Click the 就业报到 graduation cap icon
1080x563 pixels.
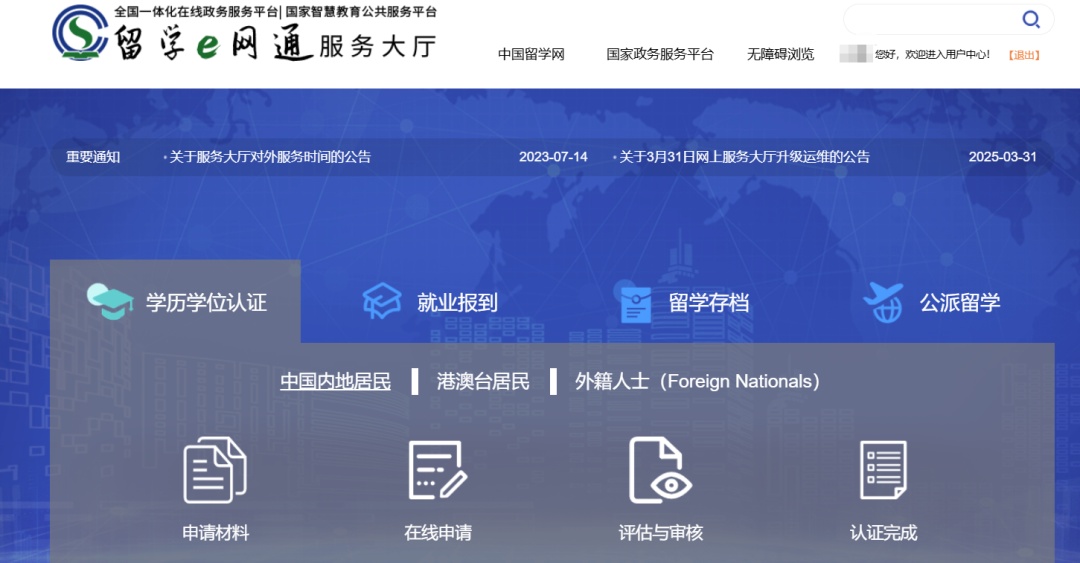[x=382, y=301]
